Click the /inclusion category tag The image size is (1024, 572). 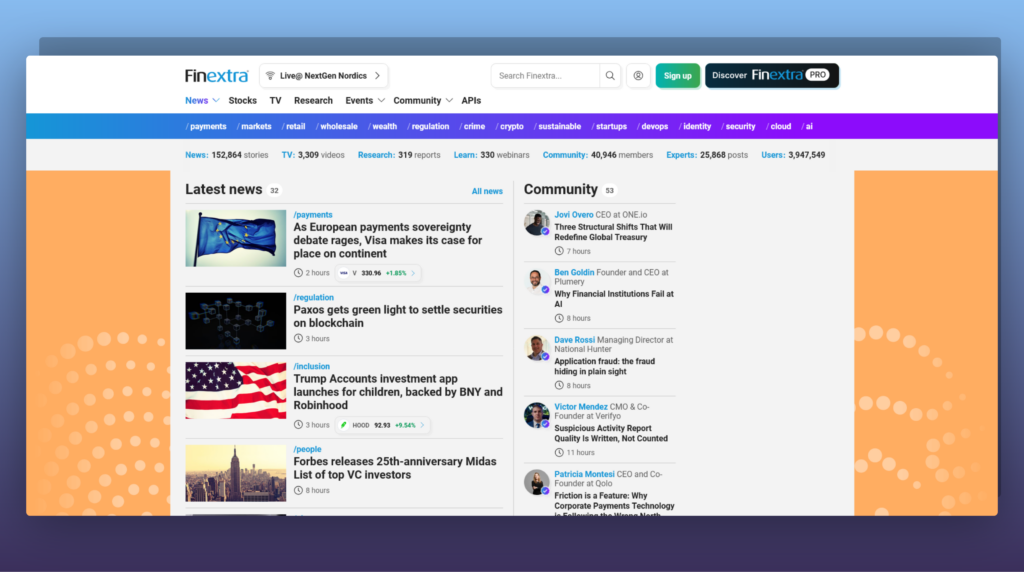tap(312, 366)
